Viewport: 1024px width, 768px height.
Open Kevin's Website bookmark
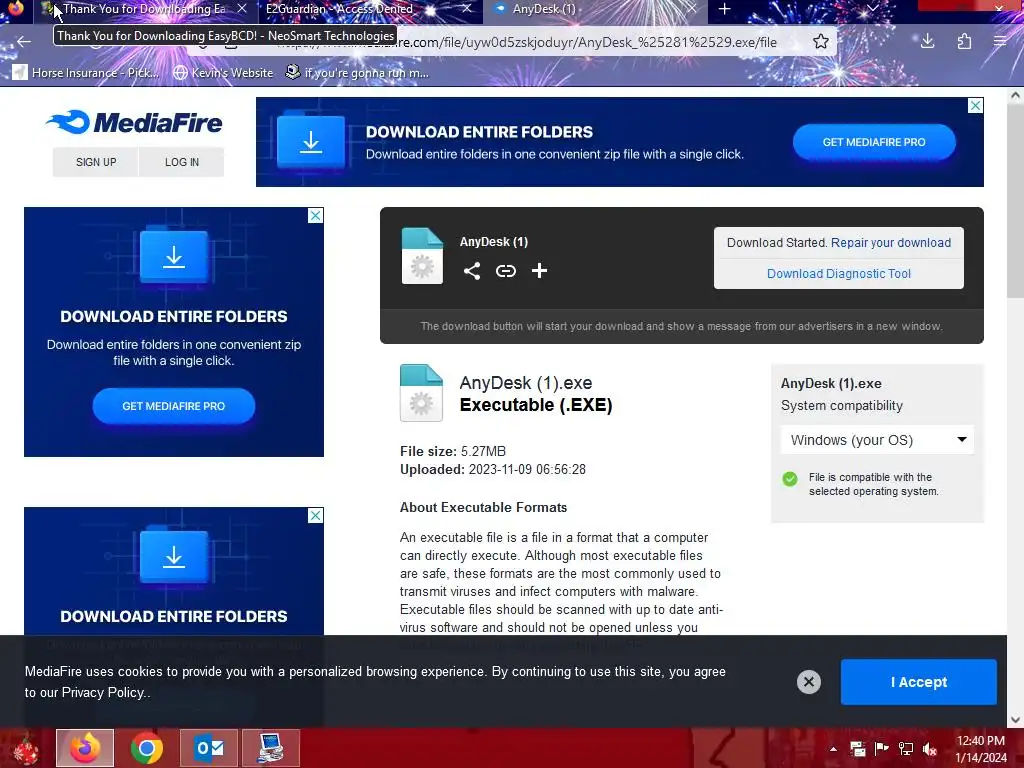point(223,72)
